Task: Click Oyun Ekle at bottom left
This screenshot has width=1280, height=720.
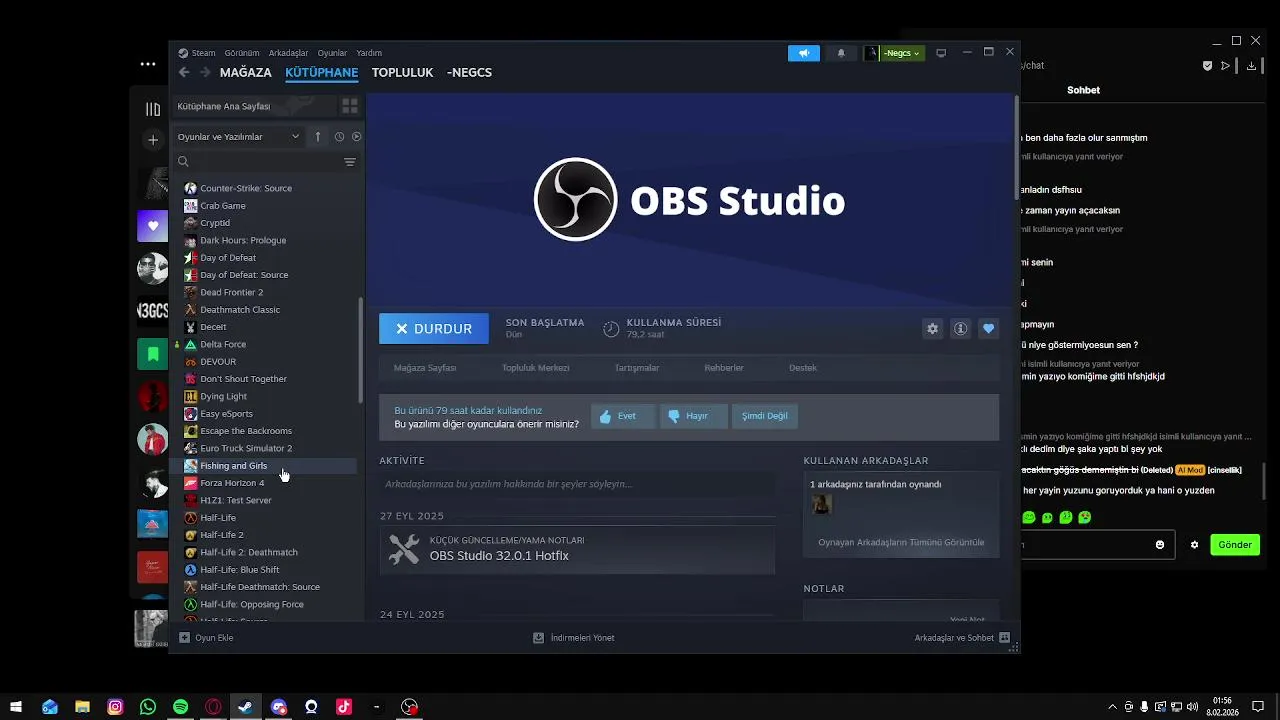Action: (x=206, y=637)
